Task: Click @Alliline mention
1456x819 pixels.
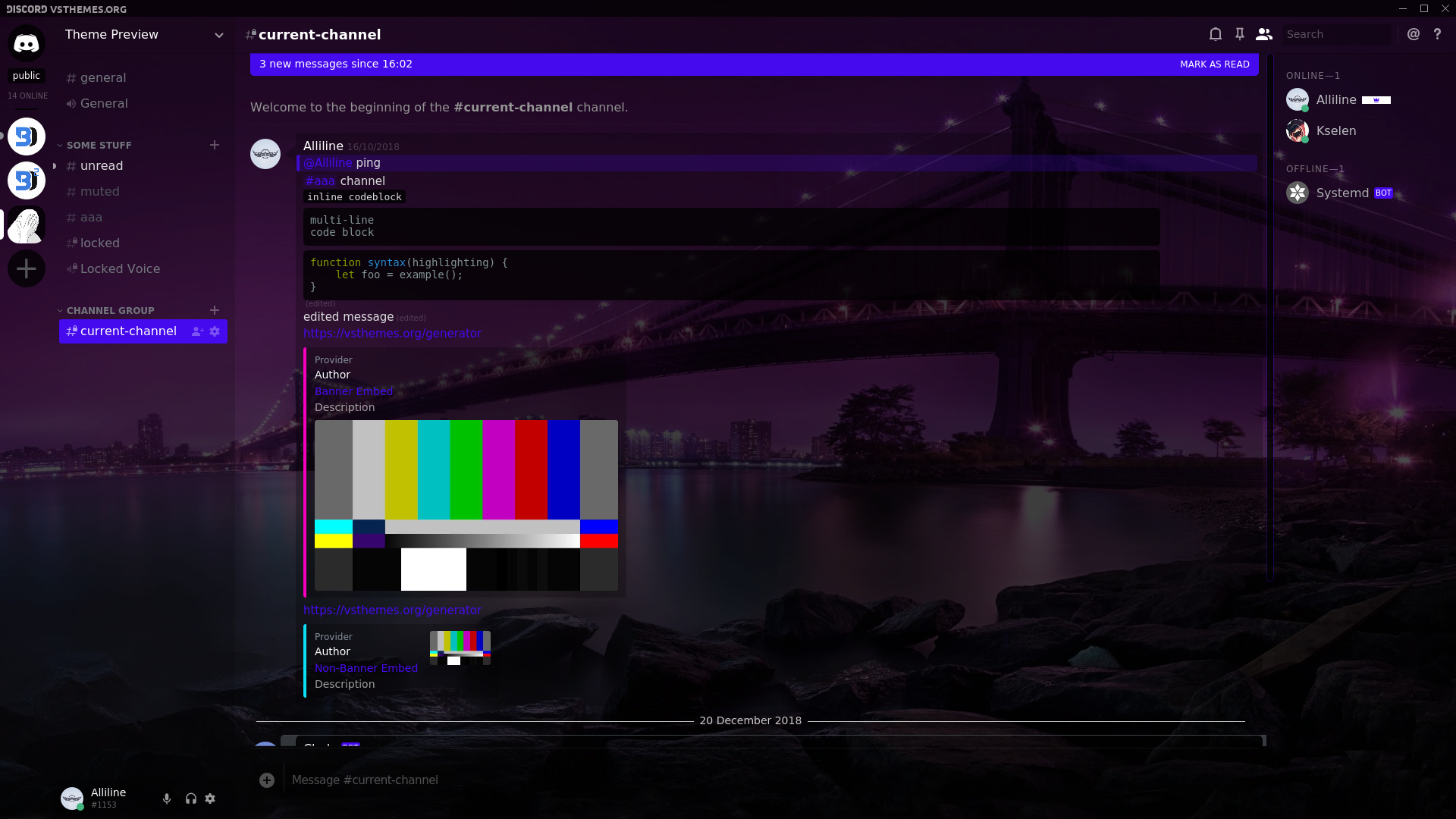Action: point(328,163)
